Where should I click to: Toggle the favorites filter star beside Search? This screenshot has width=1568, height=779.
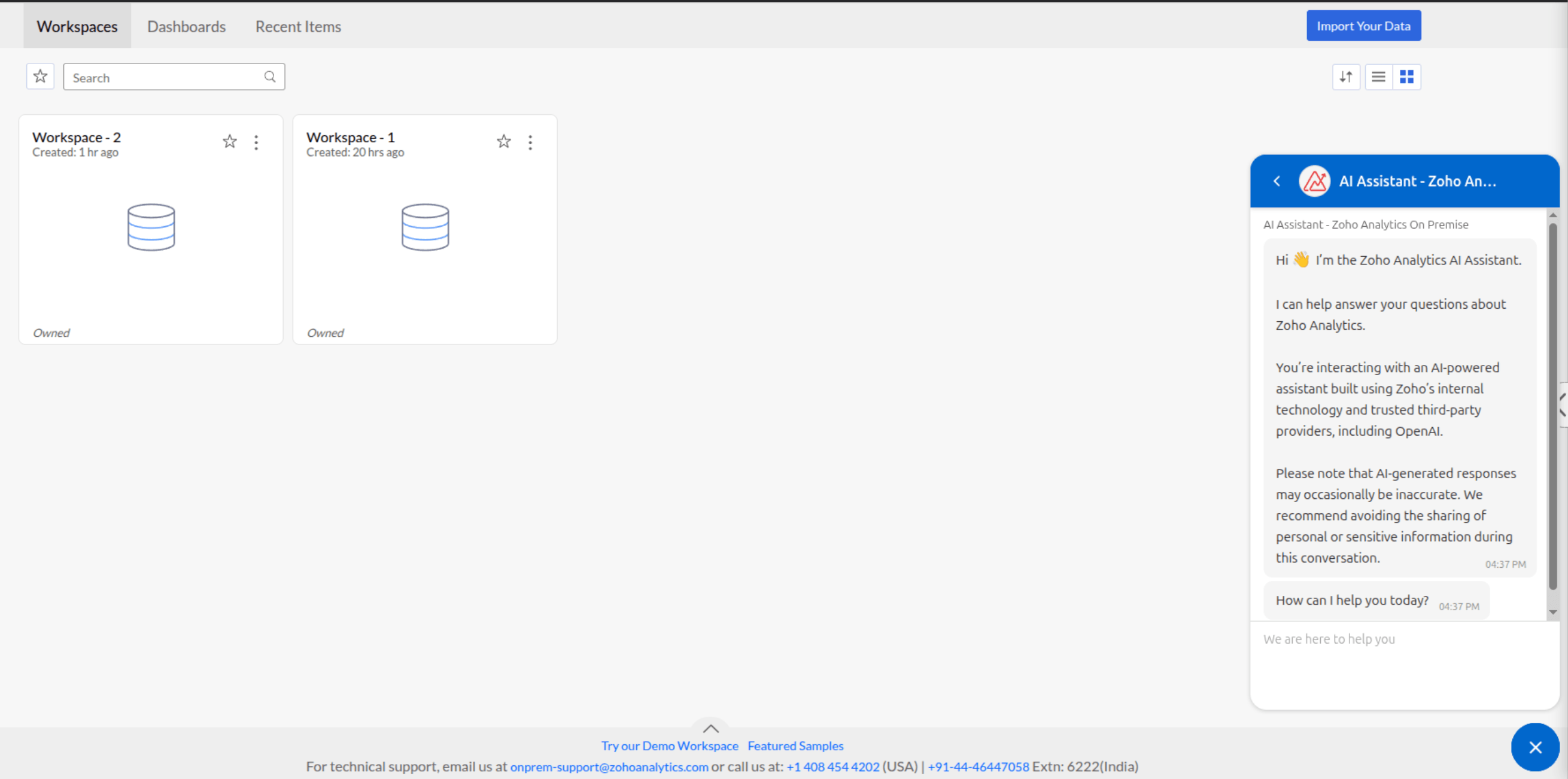click(40, 77)
